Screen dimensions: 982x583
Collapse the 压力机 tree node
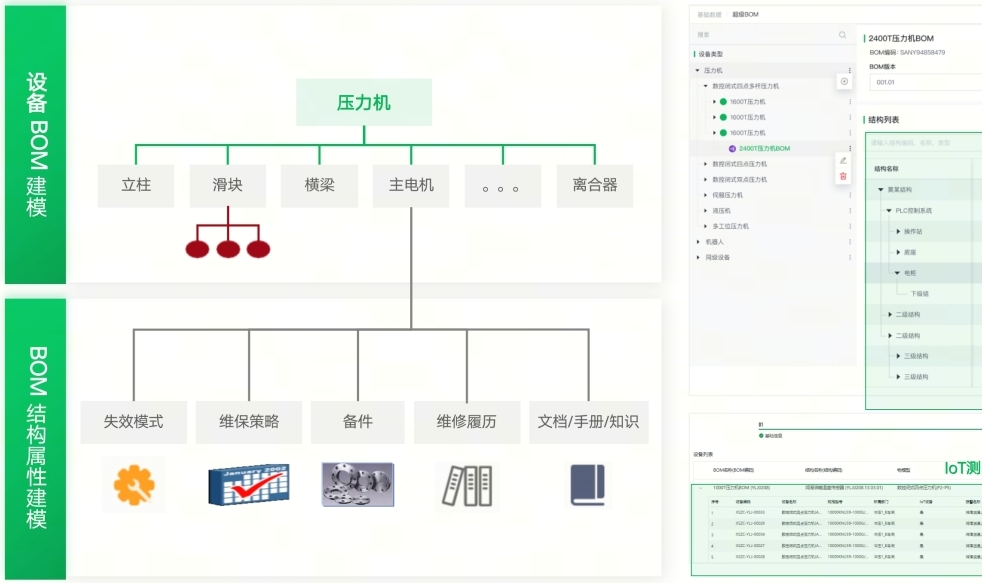coord(698,71)
